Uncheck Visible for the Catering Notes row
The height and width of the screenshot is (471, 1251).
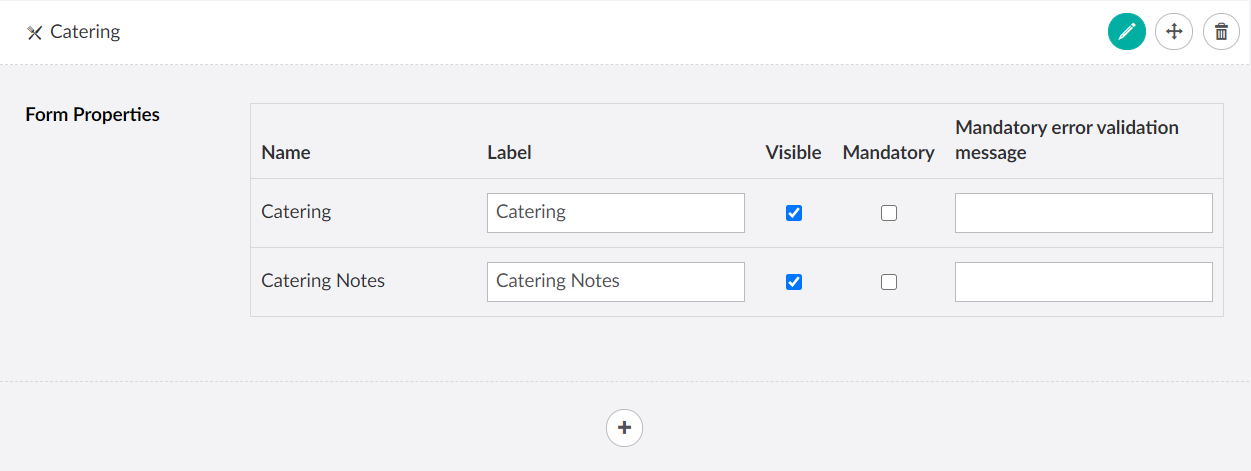coord(794,282)
